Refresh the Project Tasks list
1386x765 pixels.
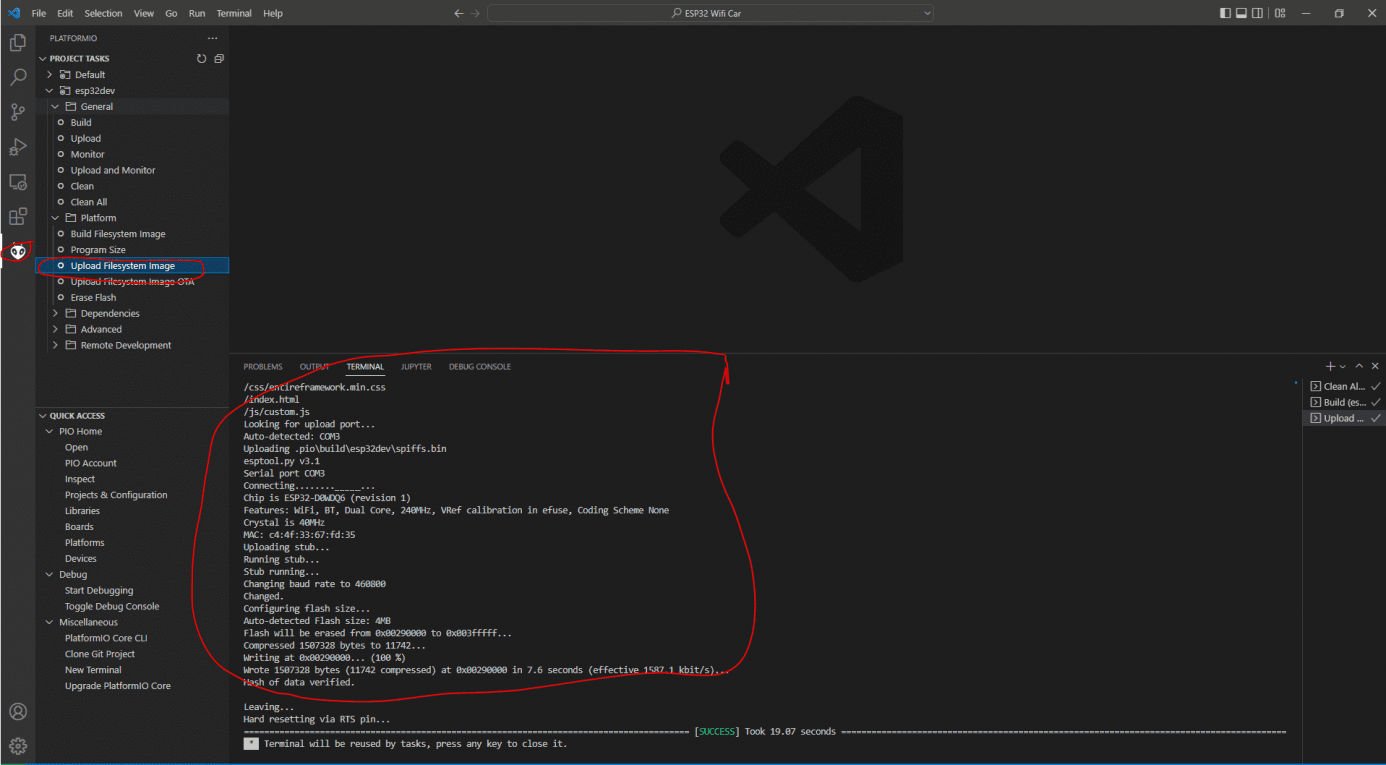tap(202, 59)
